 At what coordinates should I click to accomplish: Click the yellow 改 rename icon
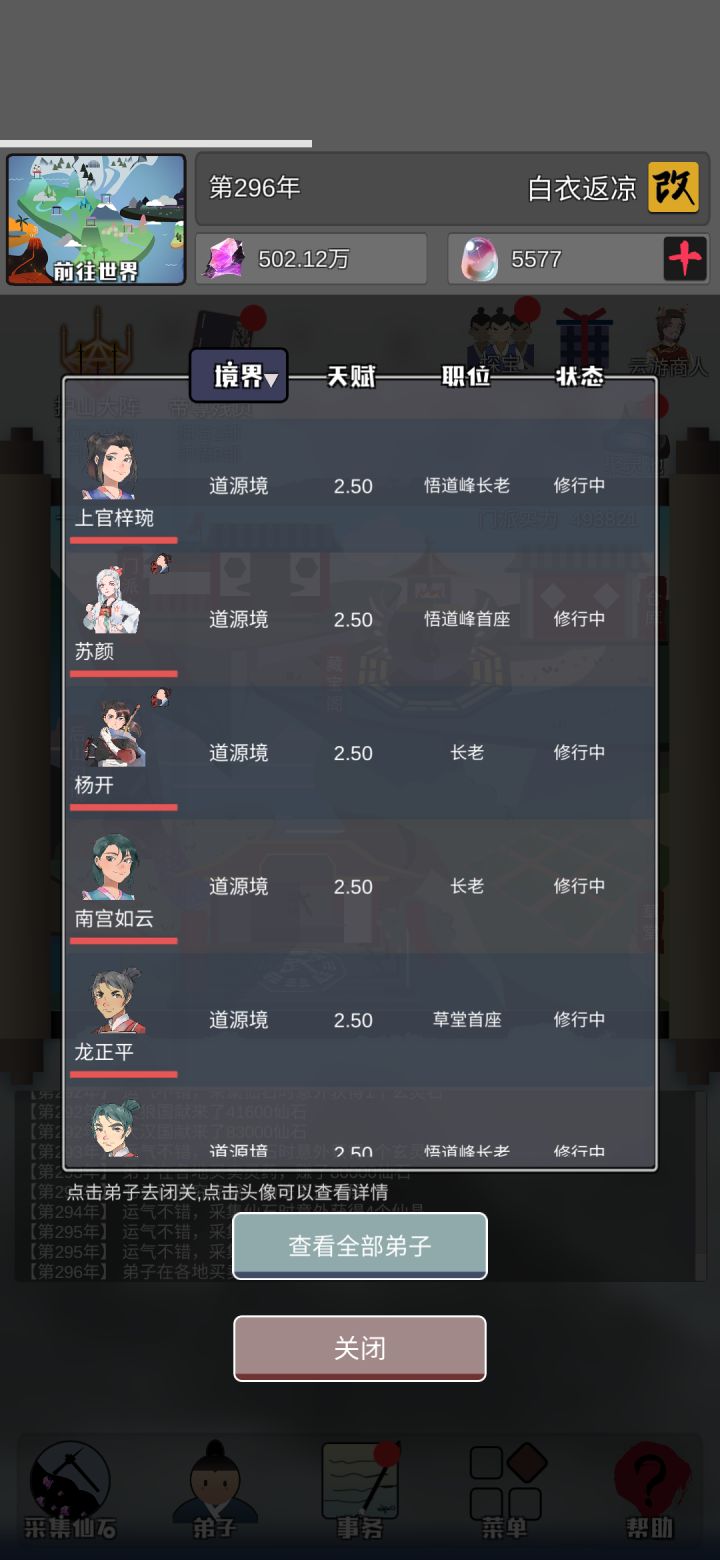(x=673, y=187)
